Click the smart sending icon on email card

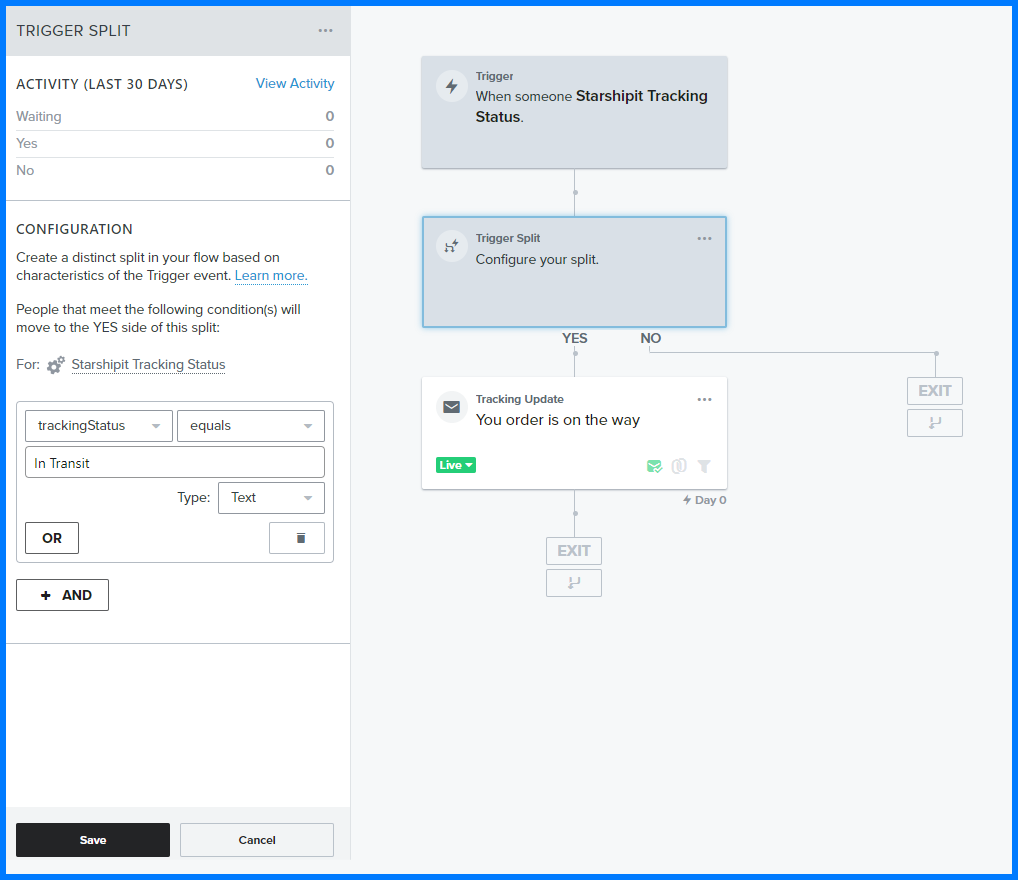pyautogui.click(x=654, y=466)
